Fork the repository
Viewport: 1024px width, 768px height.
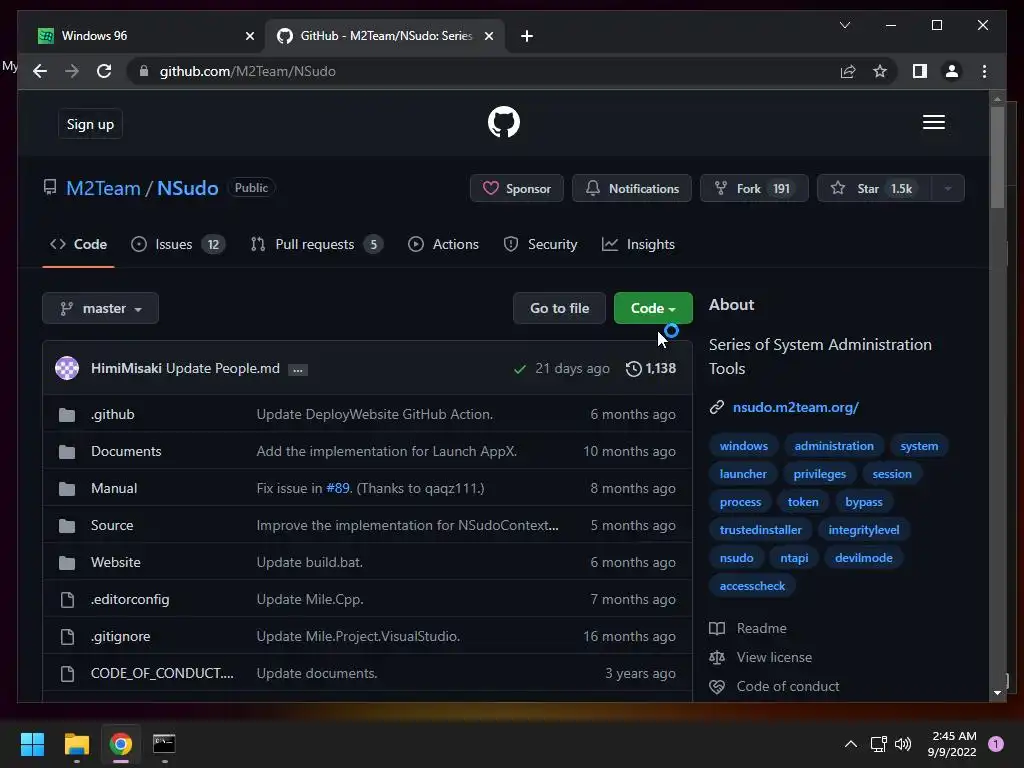click(x=754, y=189)
